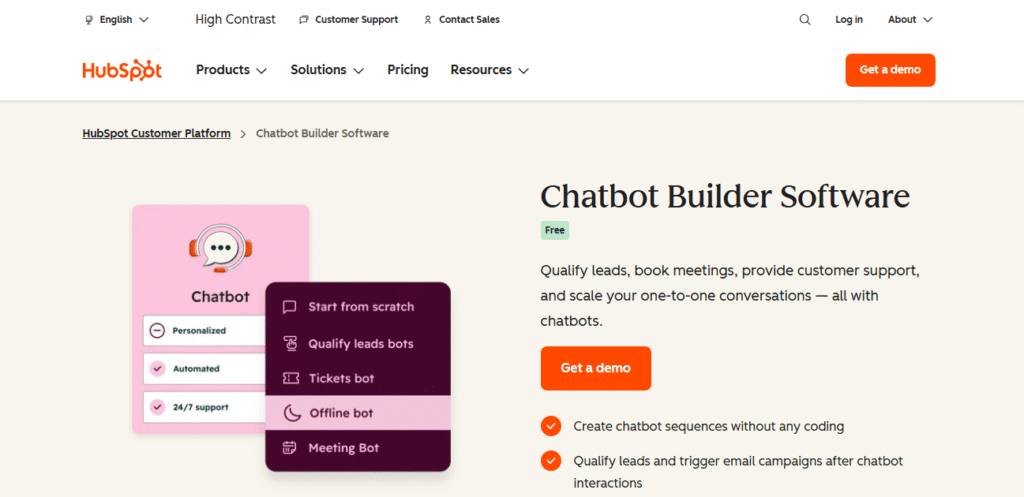Click the globe icon beside English
Viewport: 1024px width, 497px height.
(89, 20)
